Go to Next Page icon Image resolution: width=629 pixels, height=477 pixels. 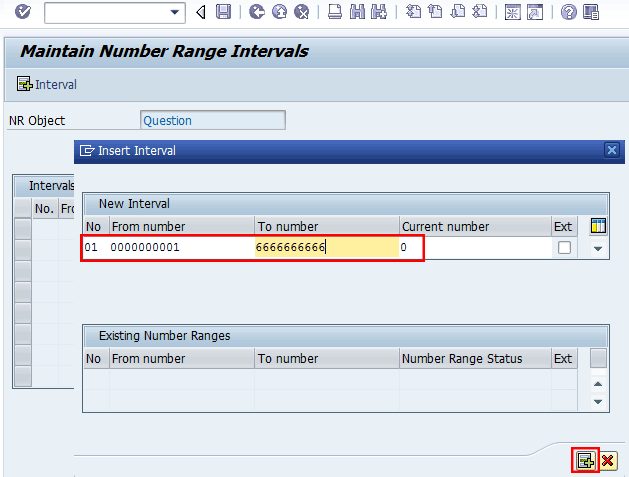click(457, 12)
